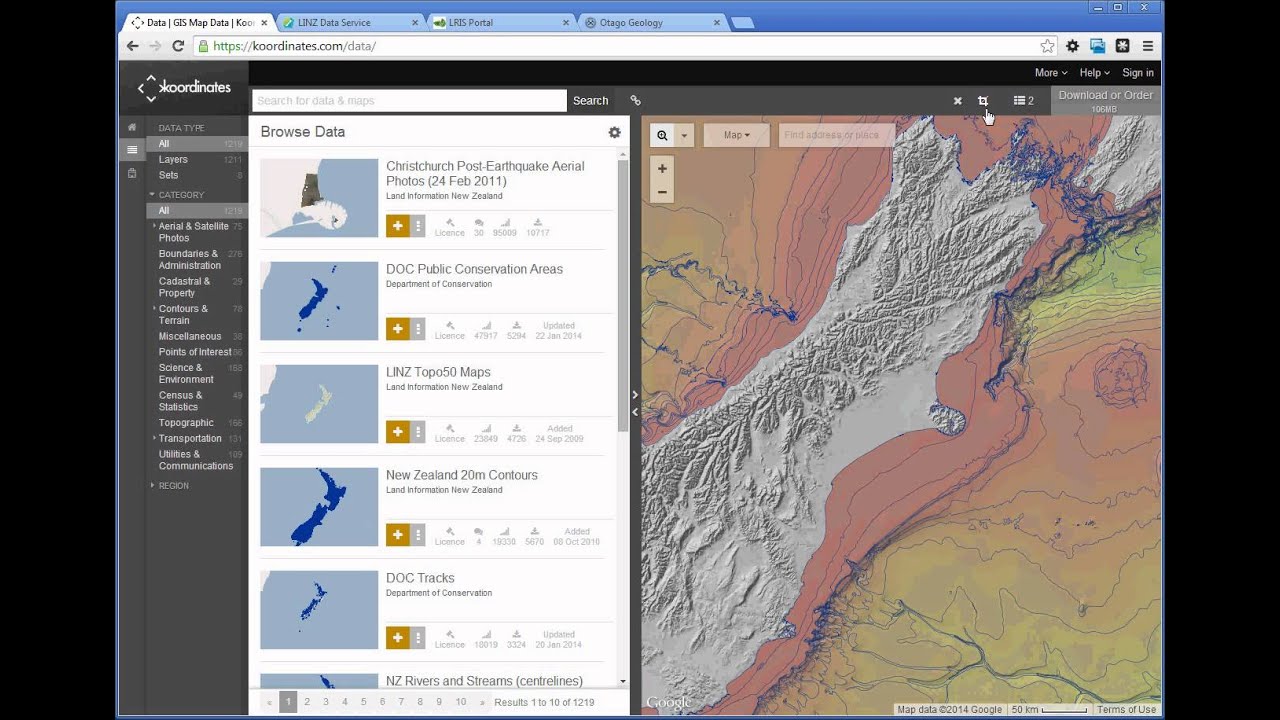Viewport: 1280px width, 720px height.
Task: Expand Transportation category
Action: pyautogui.click(x=154, y=438)
